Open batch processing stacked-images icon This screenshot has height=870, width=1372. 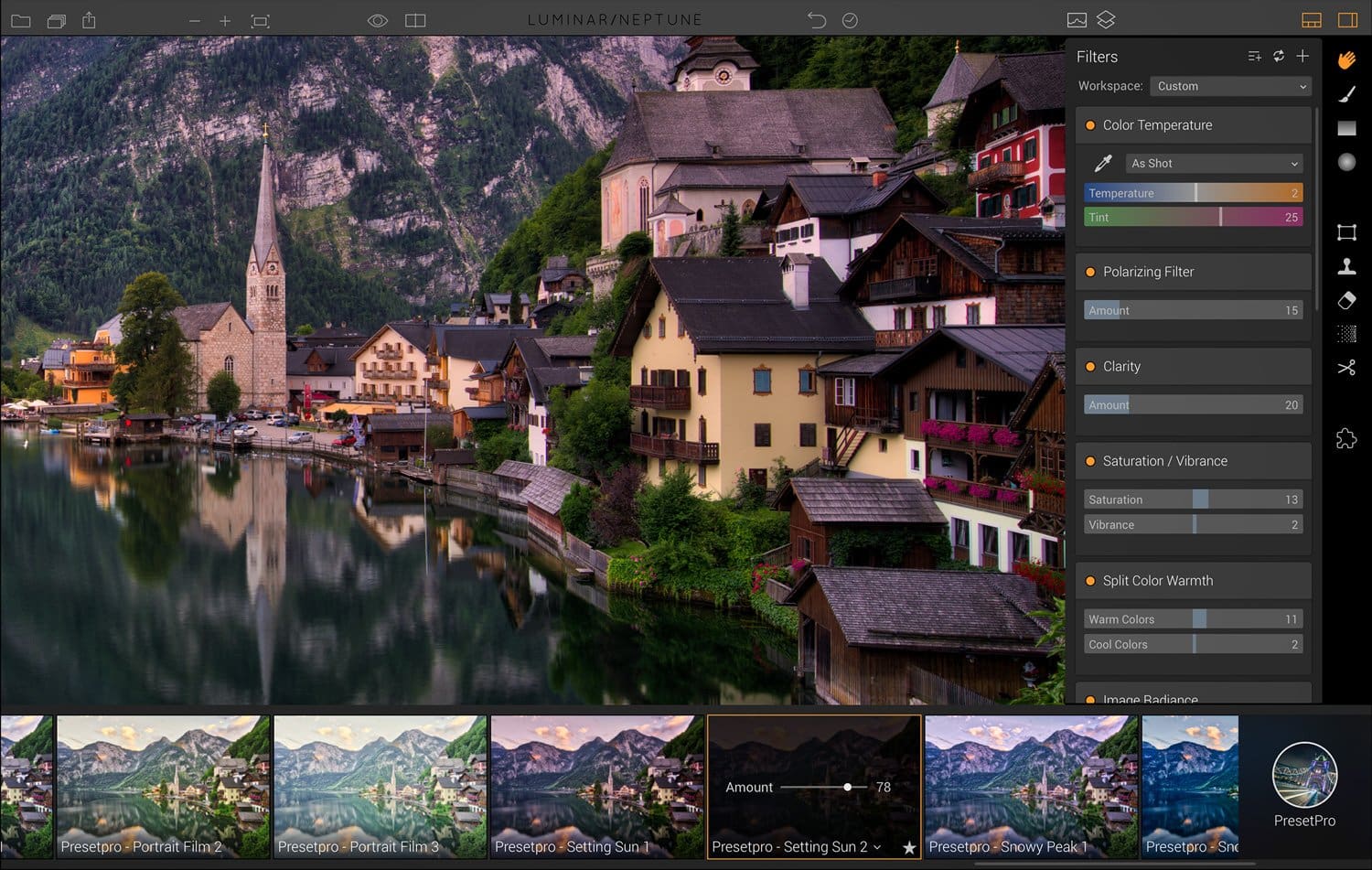[56, 20]
